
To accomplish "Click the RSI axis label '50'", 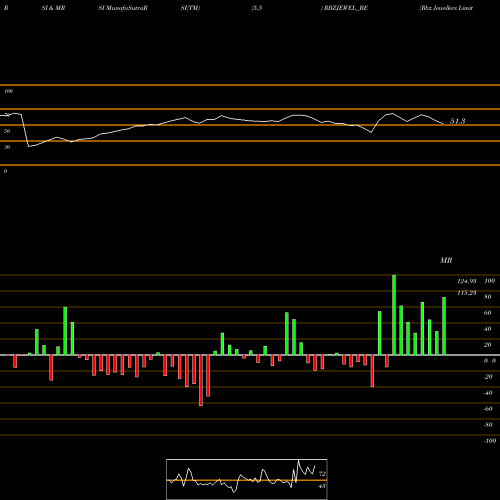I will [x=7, y=131].
